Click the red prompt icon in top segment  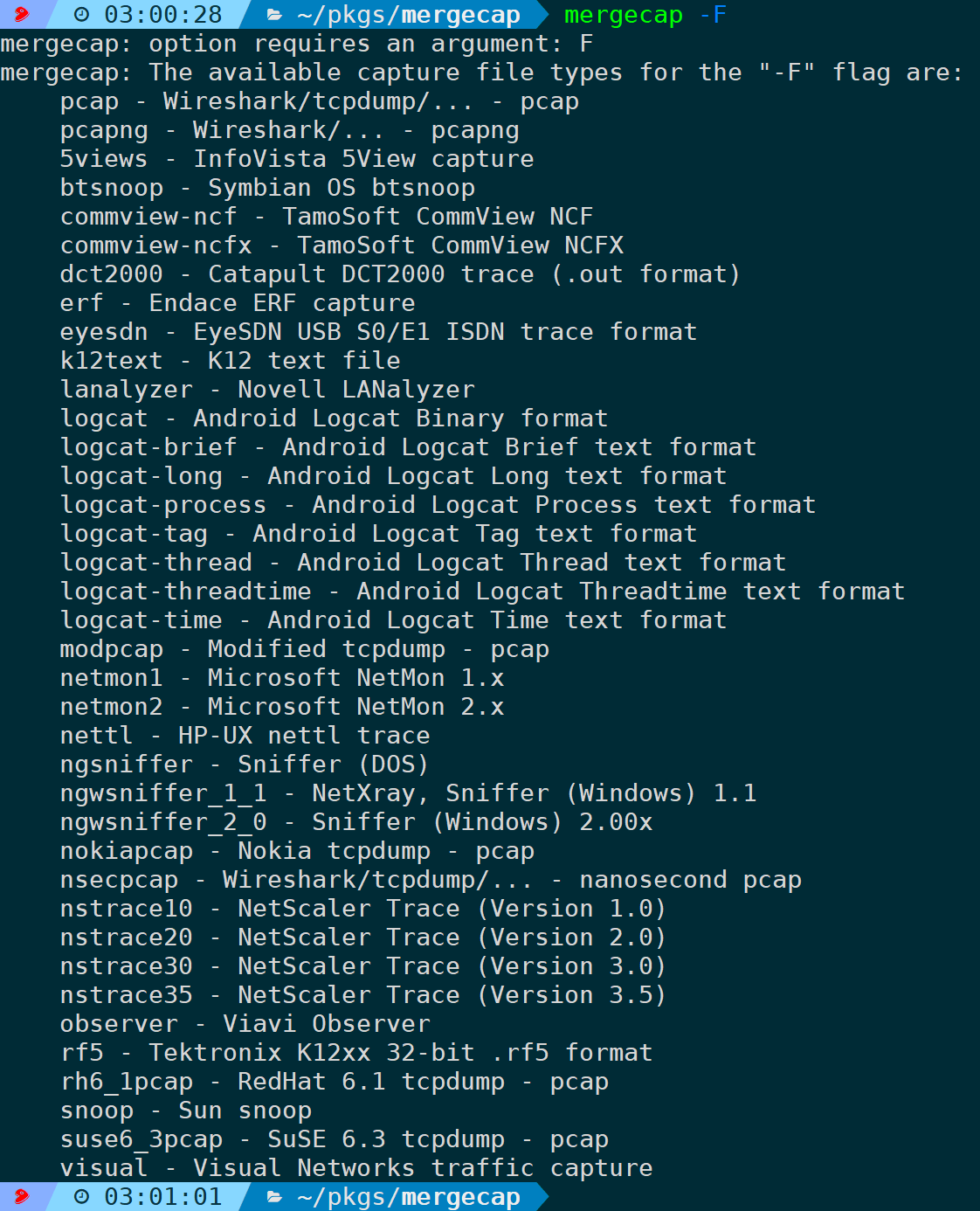[x=21, y=14]
